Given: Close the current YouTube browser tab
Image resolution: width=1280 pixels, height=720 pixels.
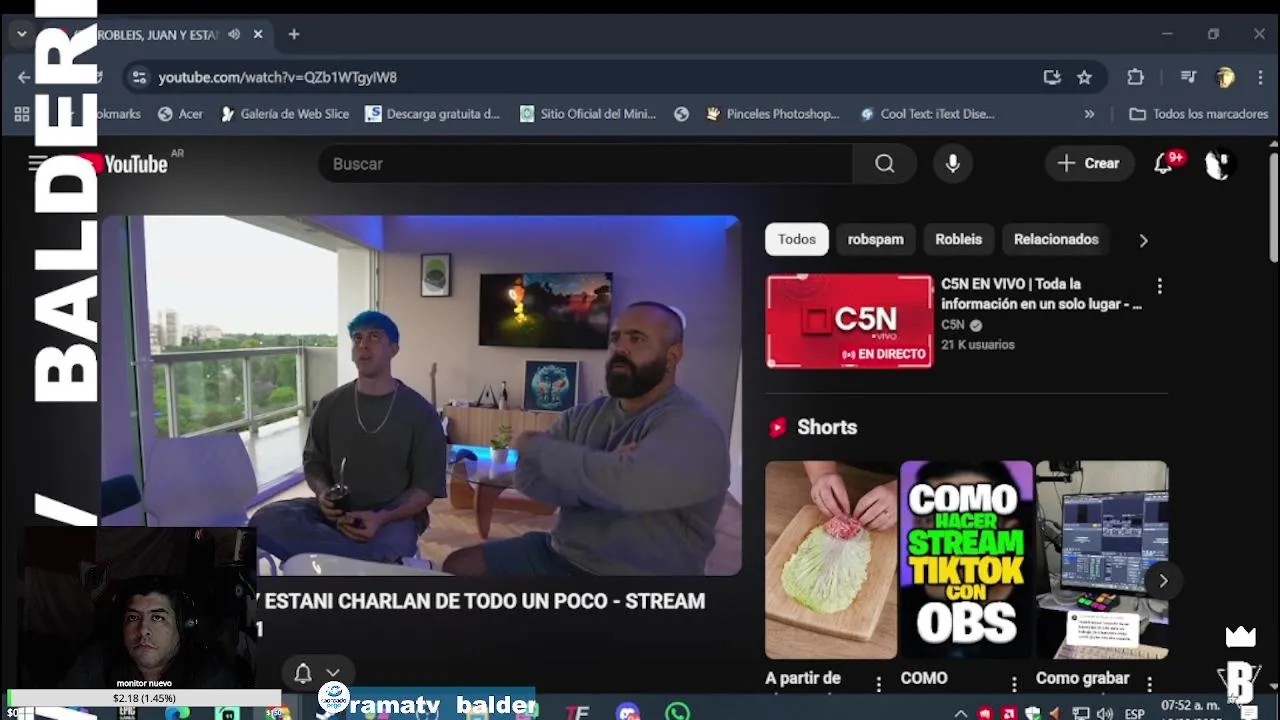Looking at the screenshot, I should click(x=258, y=34).
